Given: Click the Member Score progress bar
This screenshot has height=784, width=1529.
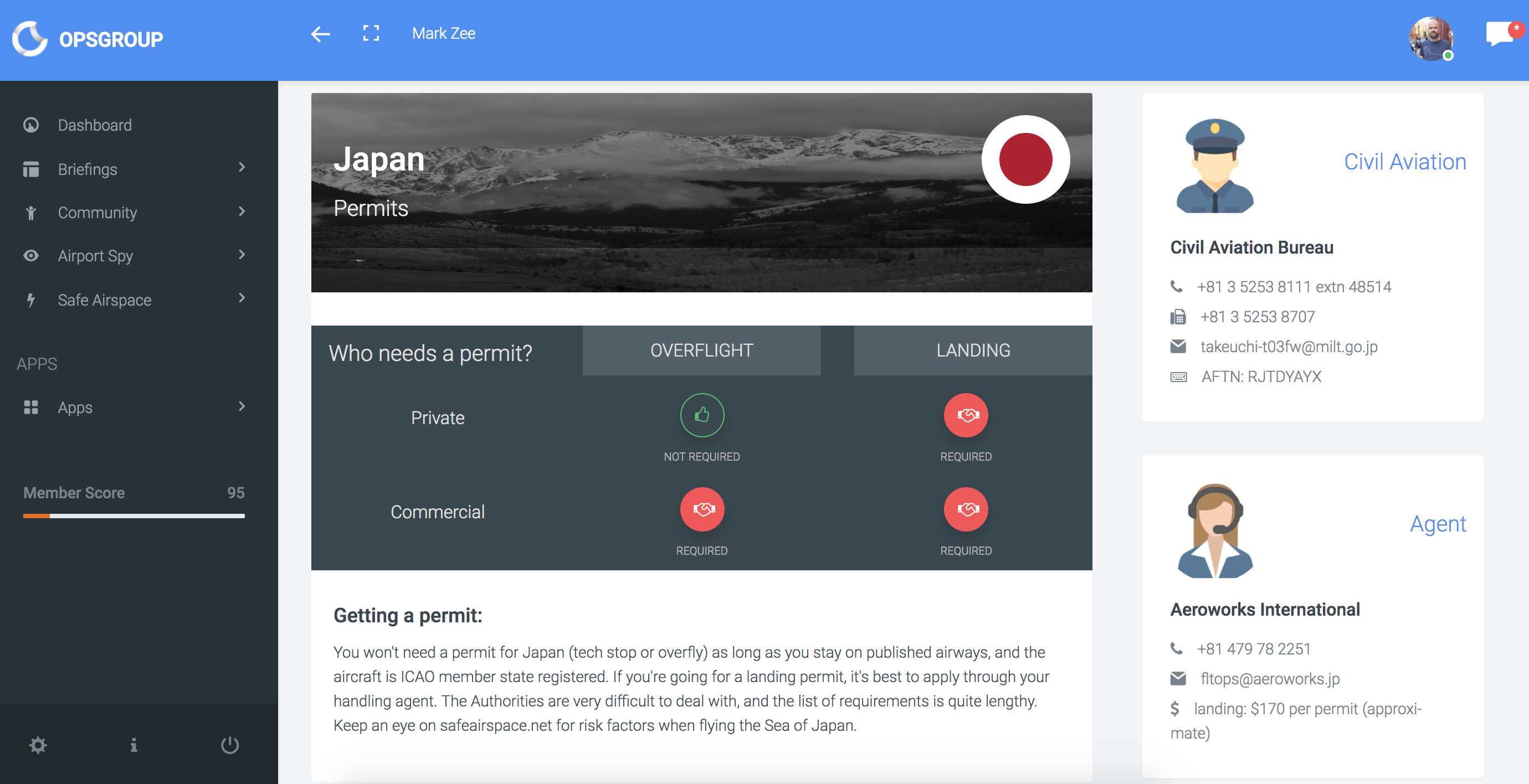Looking at the screenshot, I should [x=134, y=516].
